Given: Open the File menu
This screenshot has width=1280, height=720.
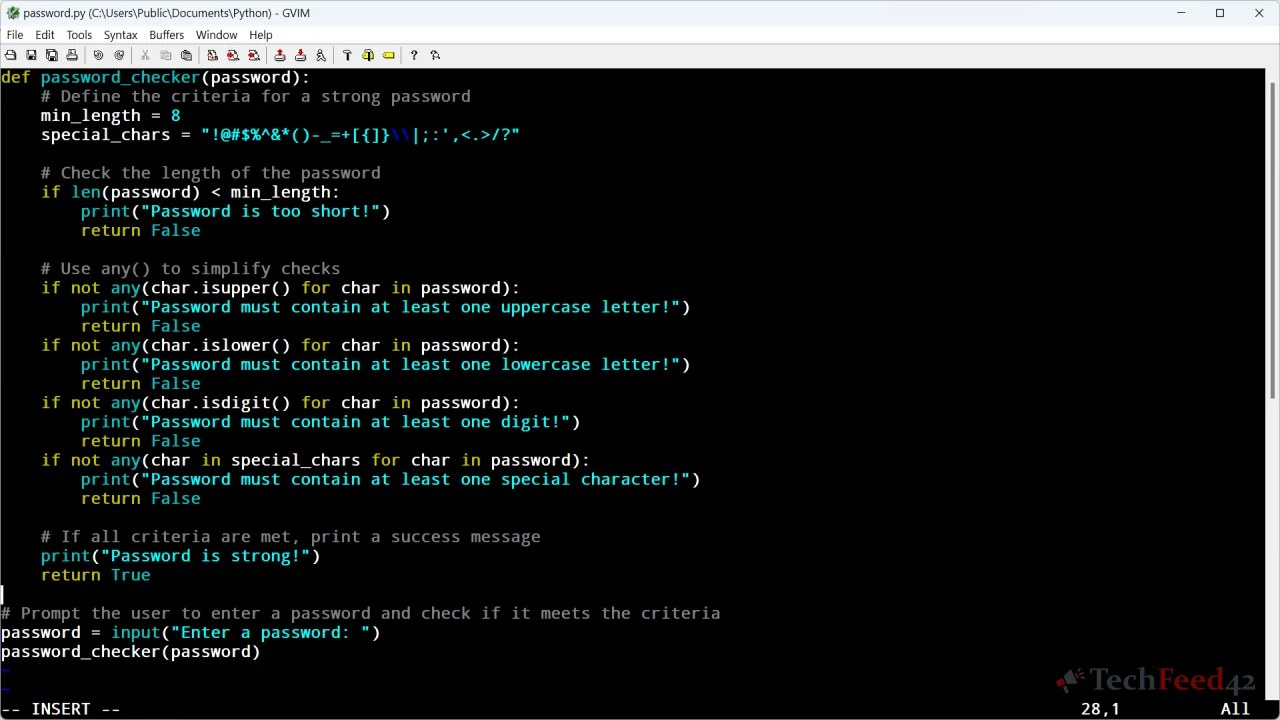Looking at the screenshot, I should click(15, 35).
